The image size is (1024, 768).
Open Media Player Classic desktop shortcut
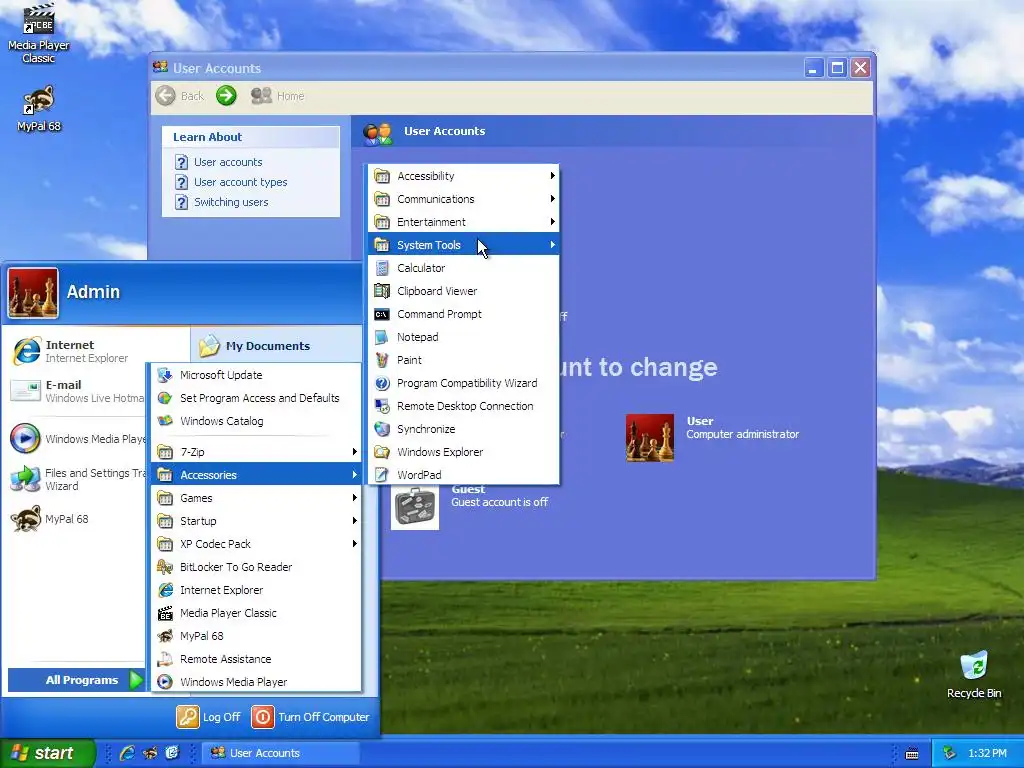tap(39, 33)
